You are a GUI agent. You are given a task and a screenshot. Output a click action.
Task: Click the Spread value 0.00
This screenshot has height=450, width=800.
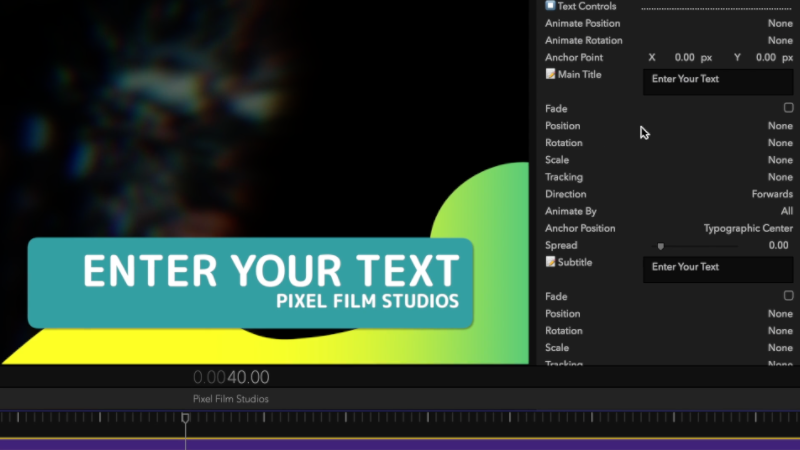(779, 245)
